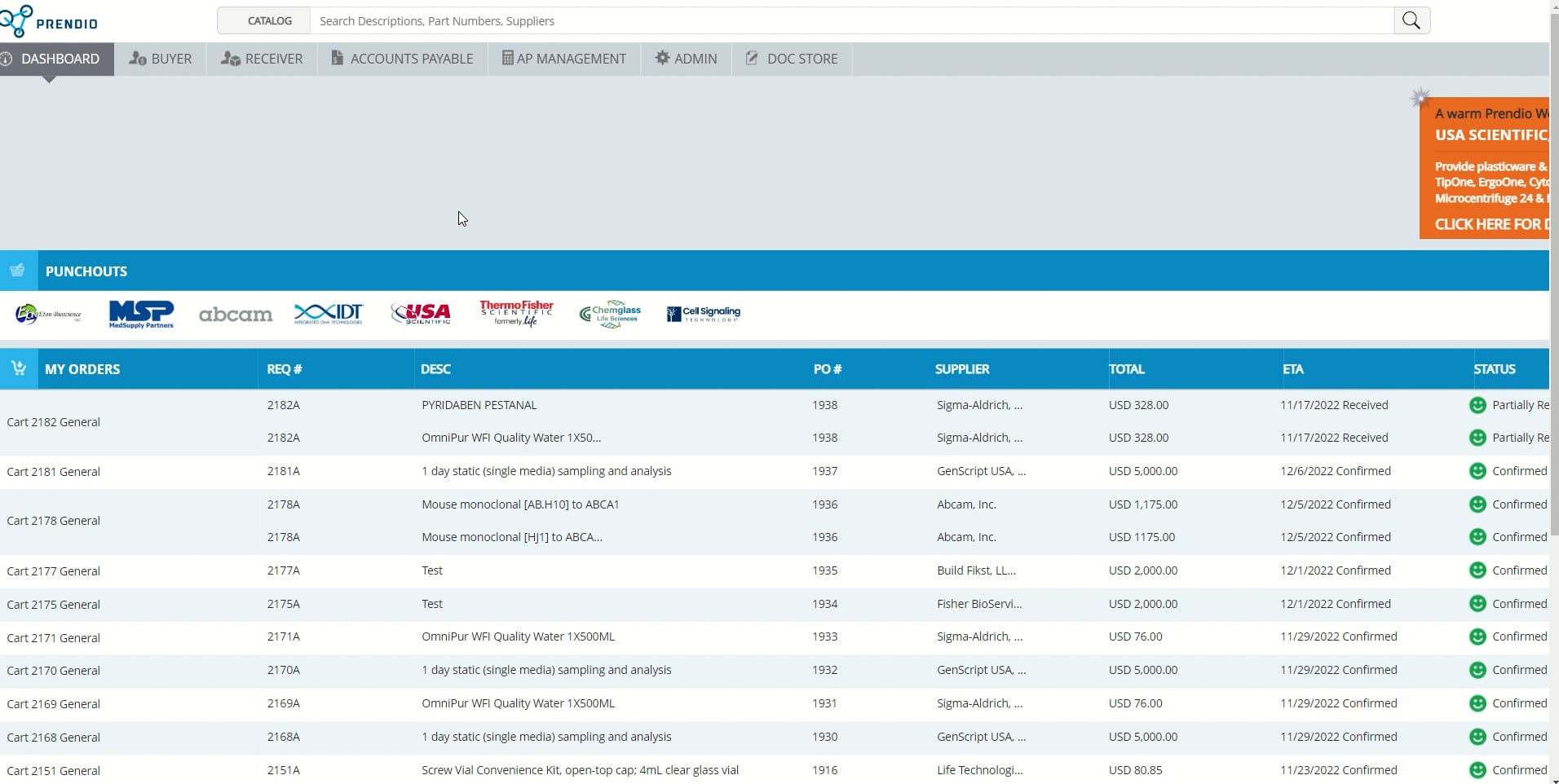Viewport: 1559px width, 784px height.
Task: Click the My Orders cart icon
Action: [x=18, y=368]
